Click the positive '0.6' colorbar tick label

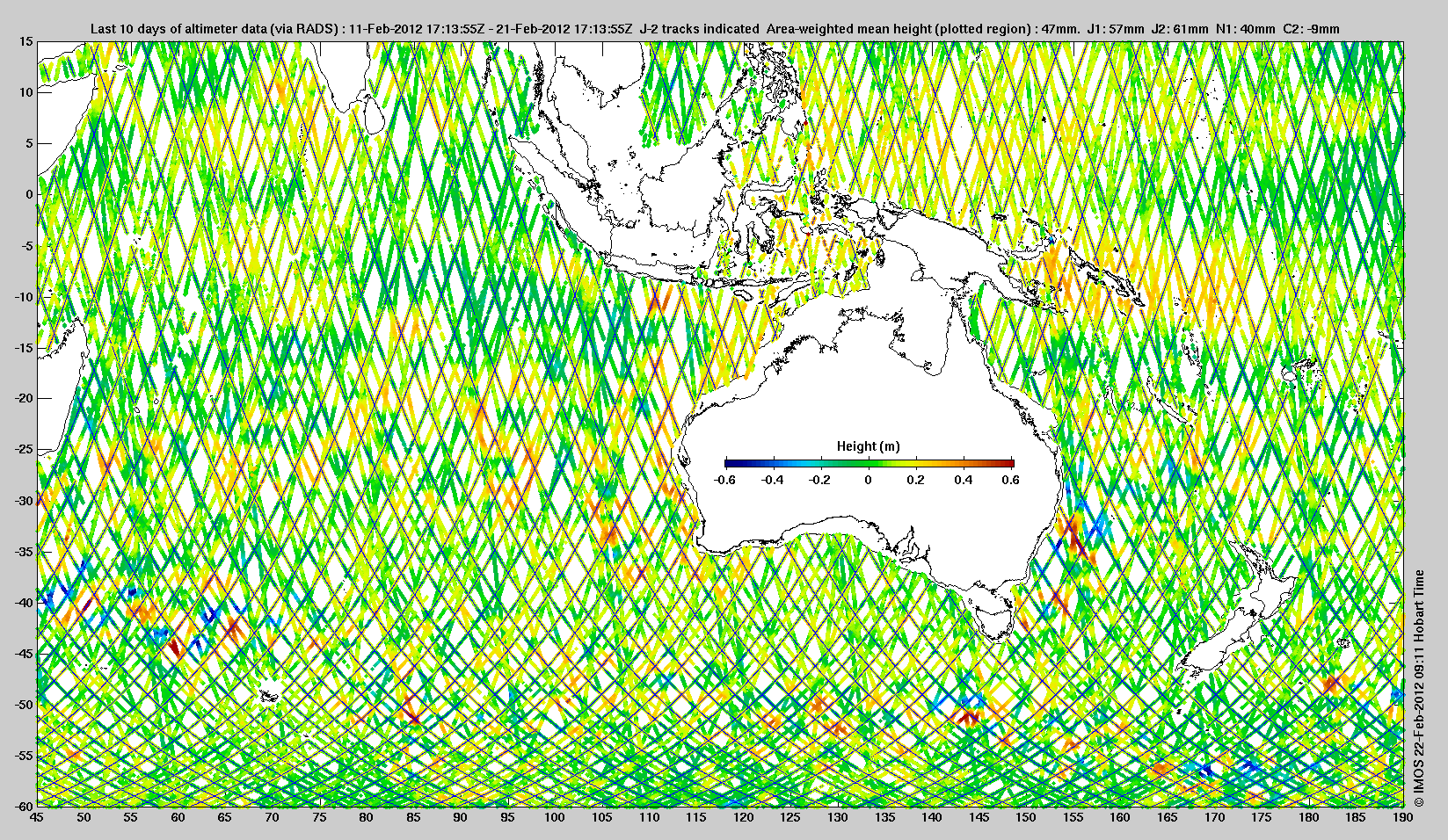pos(1010,480)
